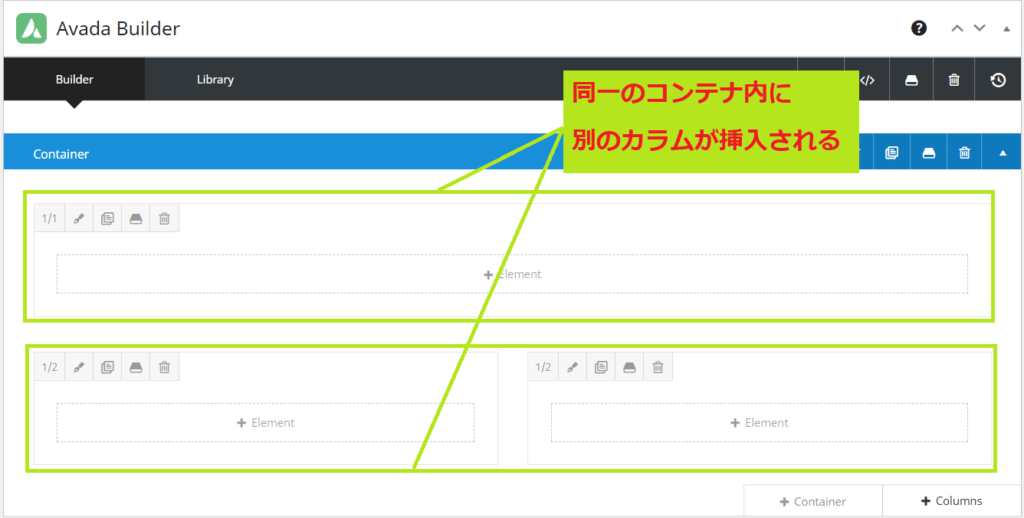Screen dimensions: 1024x518
Task: Clone the left 1/2 column
Action: click(108, 367)
